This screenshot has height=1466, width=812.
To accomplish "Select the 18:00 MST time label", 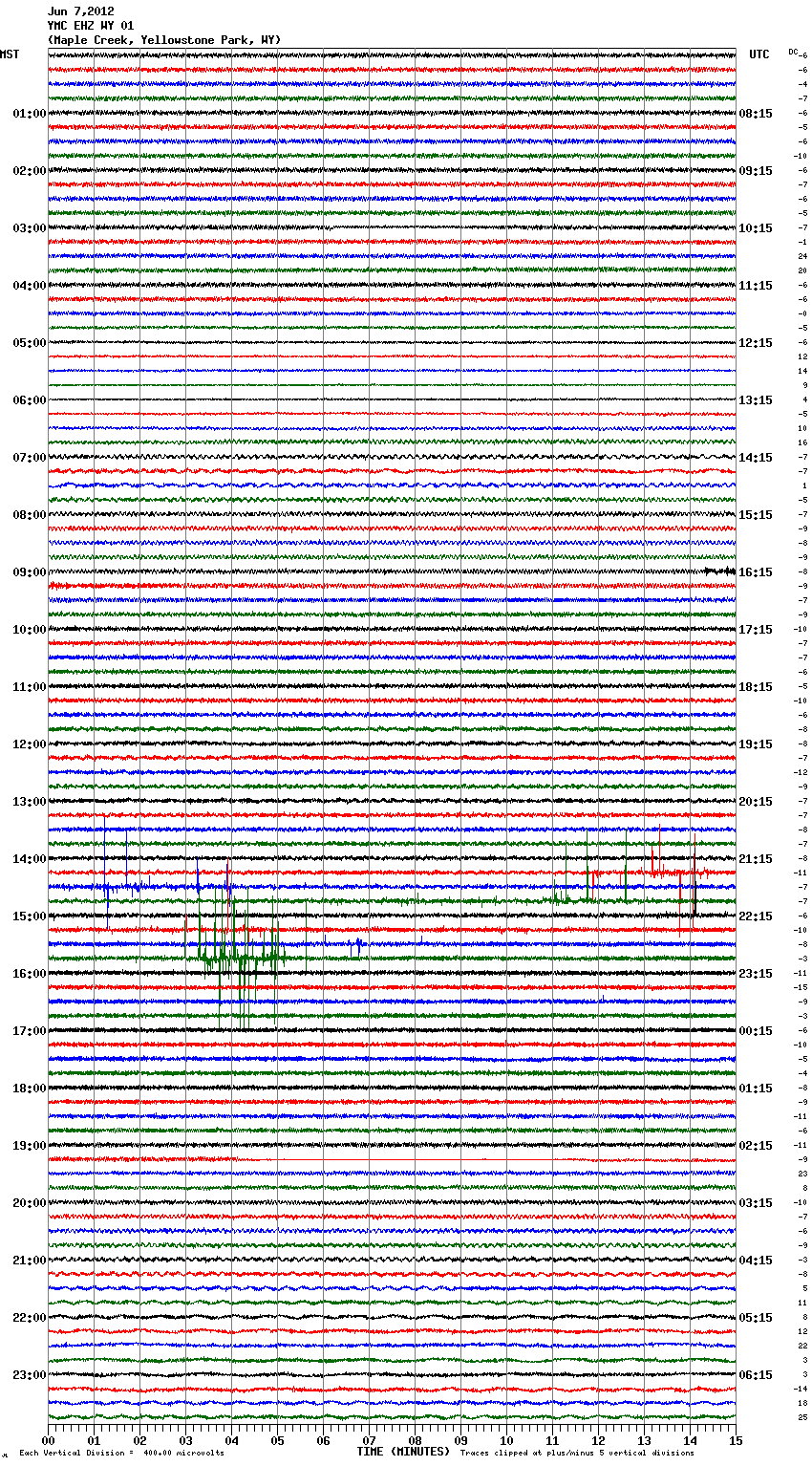I will pyautogui.click(x=30, y=1089).
